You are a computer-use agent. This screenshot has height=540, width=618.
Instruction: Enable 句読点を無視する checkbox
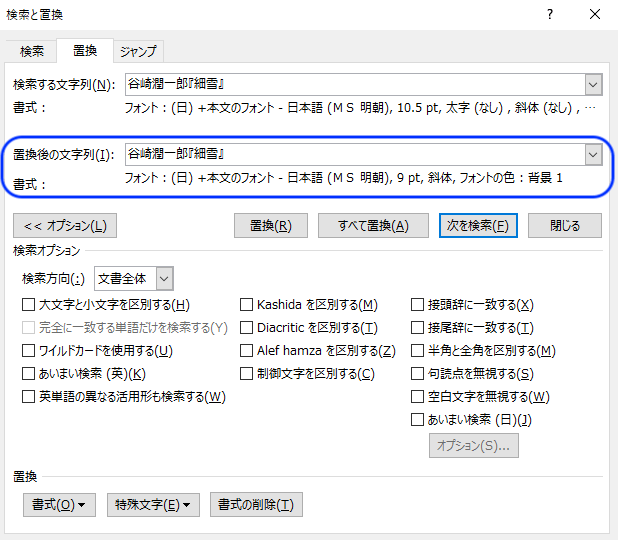[418, 374]
